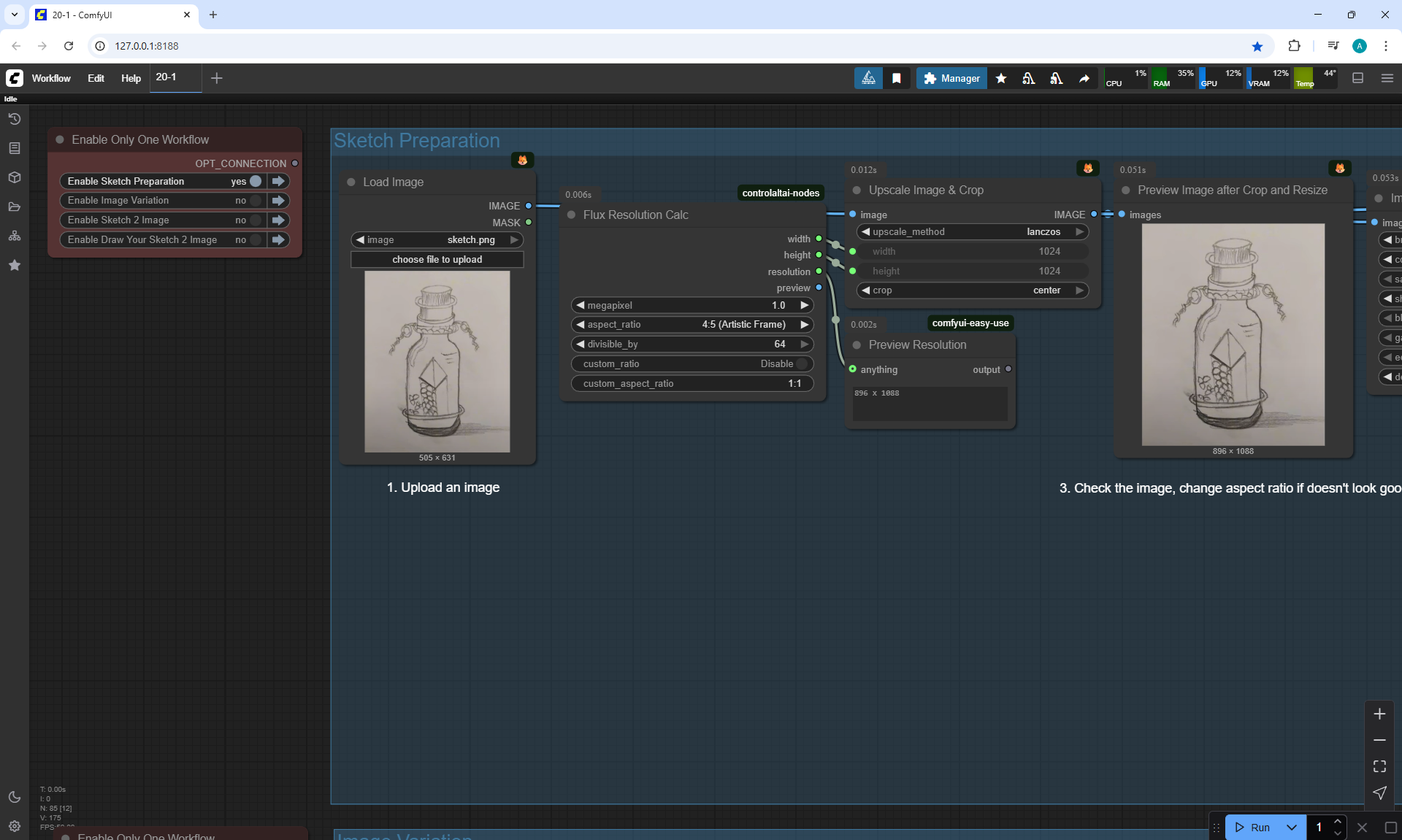Expand the Run button dropdown arrow
Viewport: 1402px width, 840px height.
(1291, 827)
